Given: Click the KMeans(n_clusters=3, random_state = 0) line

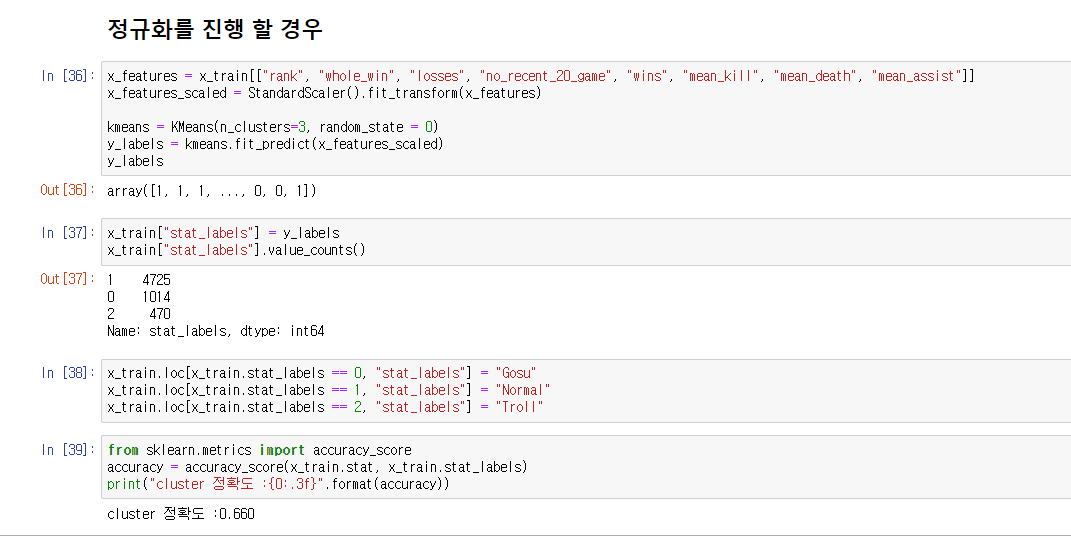Looking at the screenshot, I should tap(273, 127).
